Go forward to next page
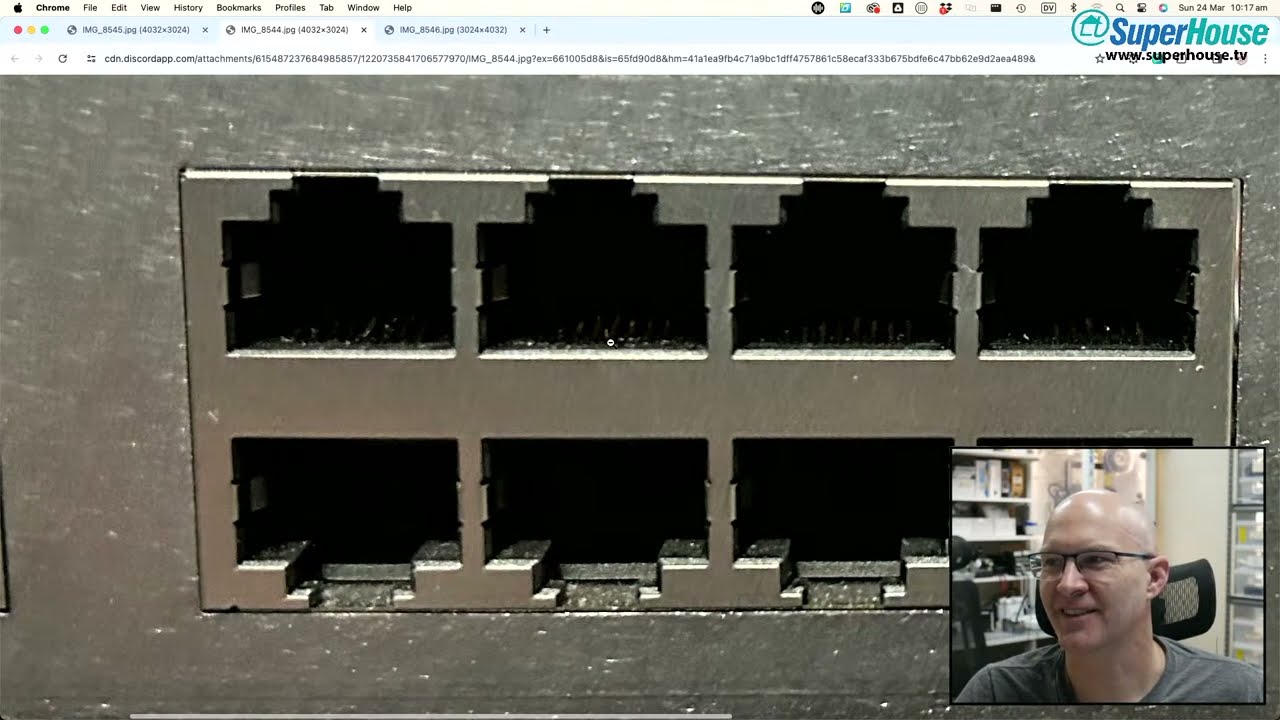1280x720 pixels. tap(38, 59)
